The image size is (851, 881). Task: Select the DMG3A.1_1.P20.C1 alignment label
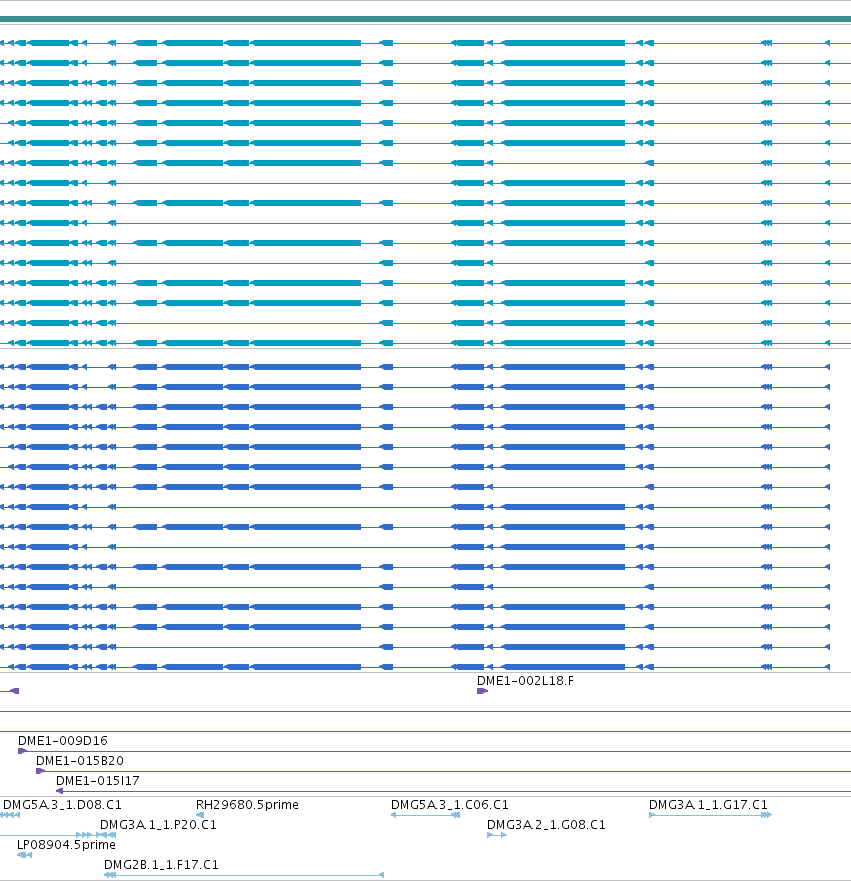pyautogui.click(x=158, y=825)
